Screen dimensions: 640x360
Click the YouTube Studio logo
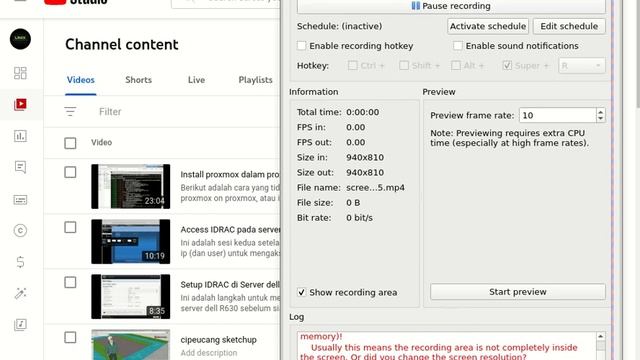(x=76, y=2)
